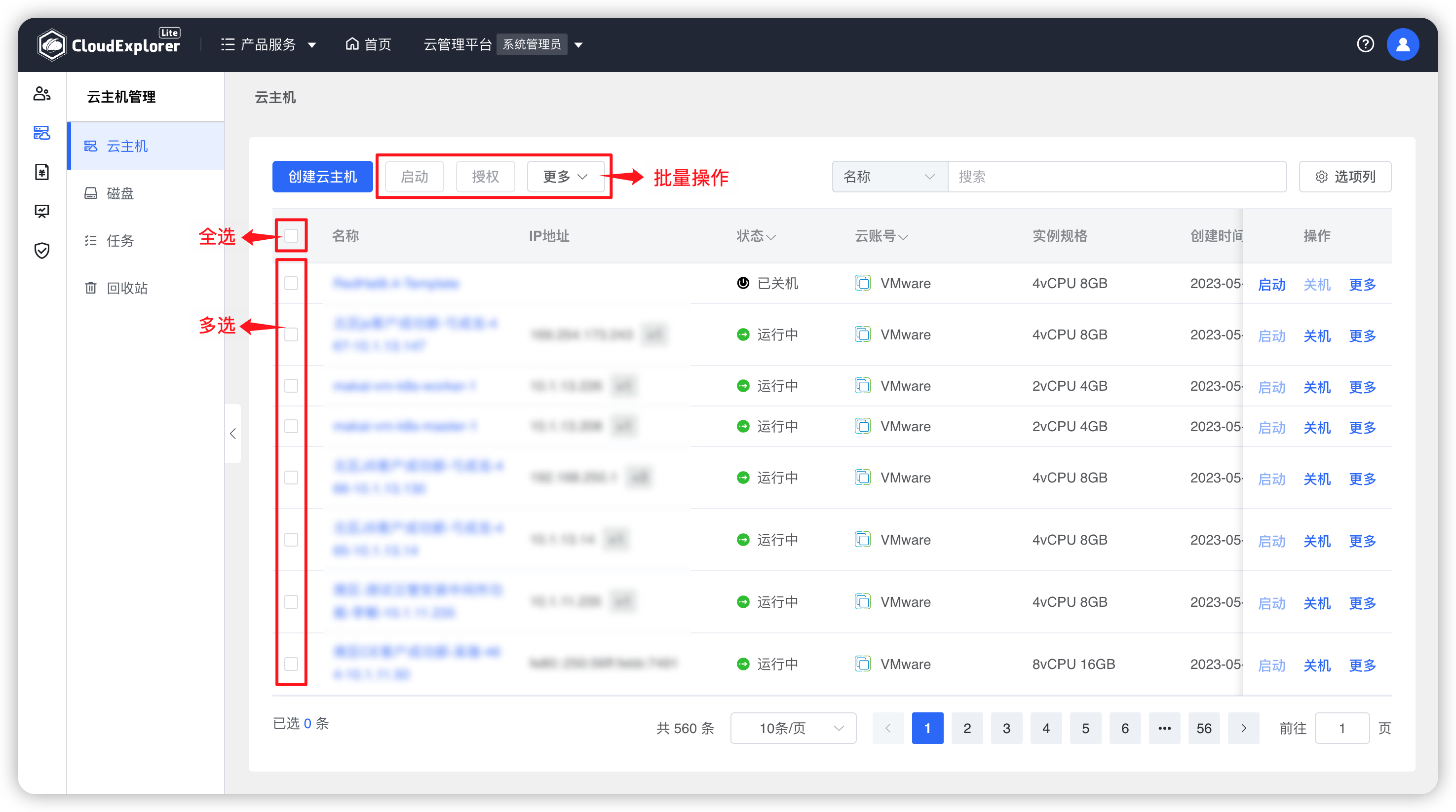Viewport: 1456px width, 812px height.
Task: Click the home icon labeled 首页
Action: [352, 44]
